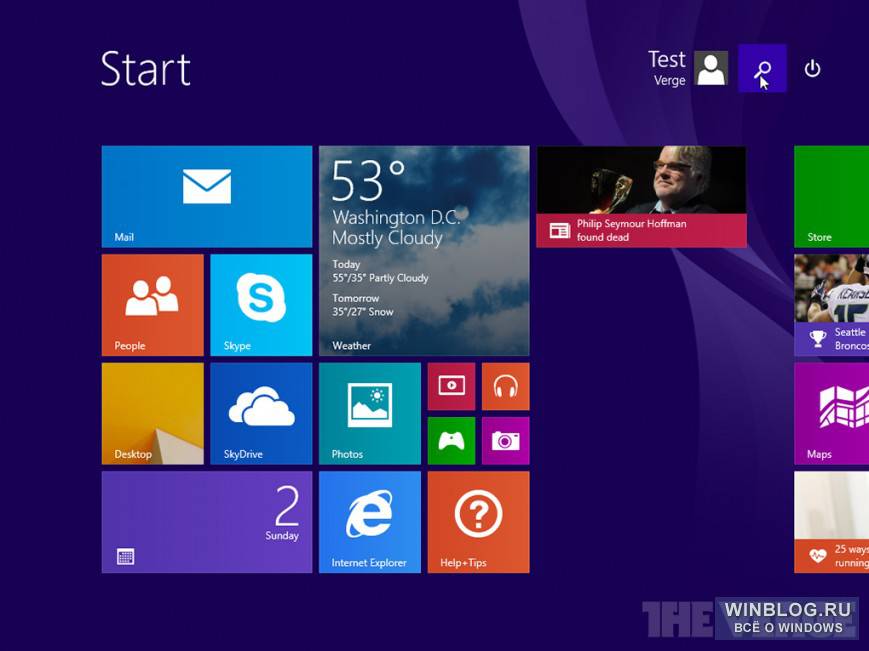The image size is (869, 651).
Task: Open the Help+Tips tile
Action: pyautogui.click(x=478, y=522)
